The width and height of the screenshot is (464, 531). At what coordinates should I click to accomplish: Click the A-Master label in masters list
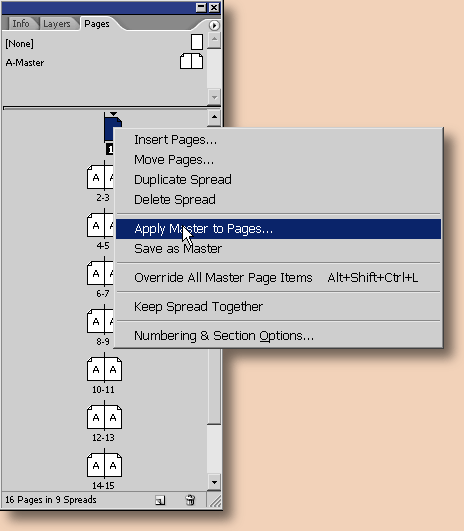(25, 63)
